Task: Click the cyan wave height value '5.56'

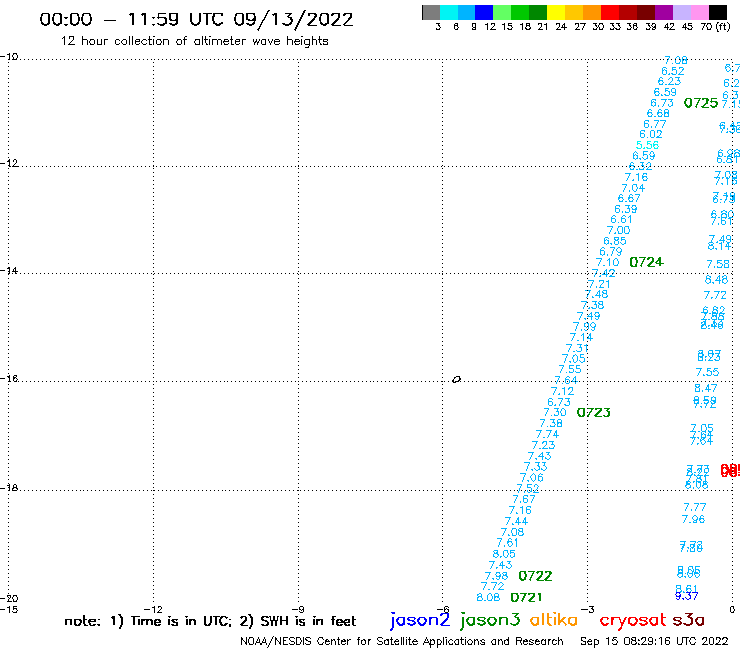Action: [x=648, y=145]
